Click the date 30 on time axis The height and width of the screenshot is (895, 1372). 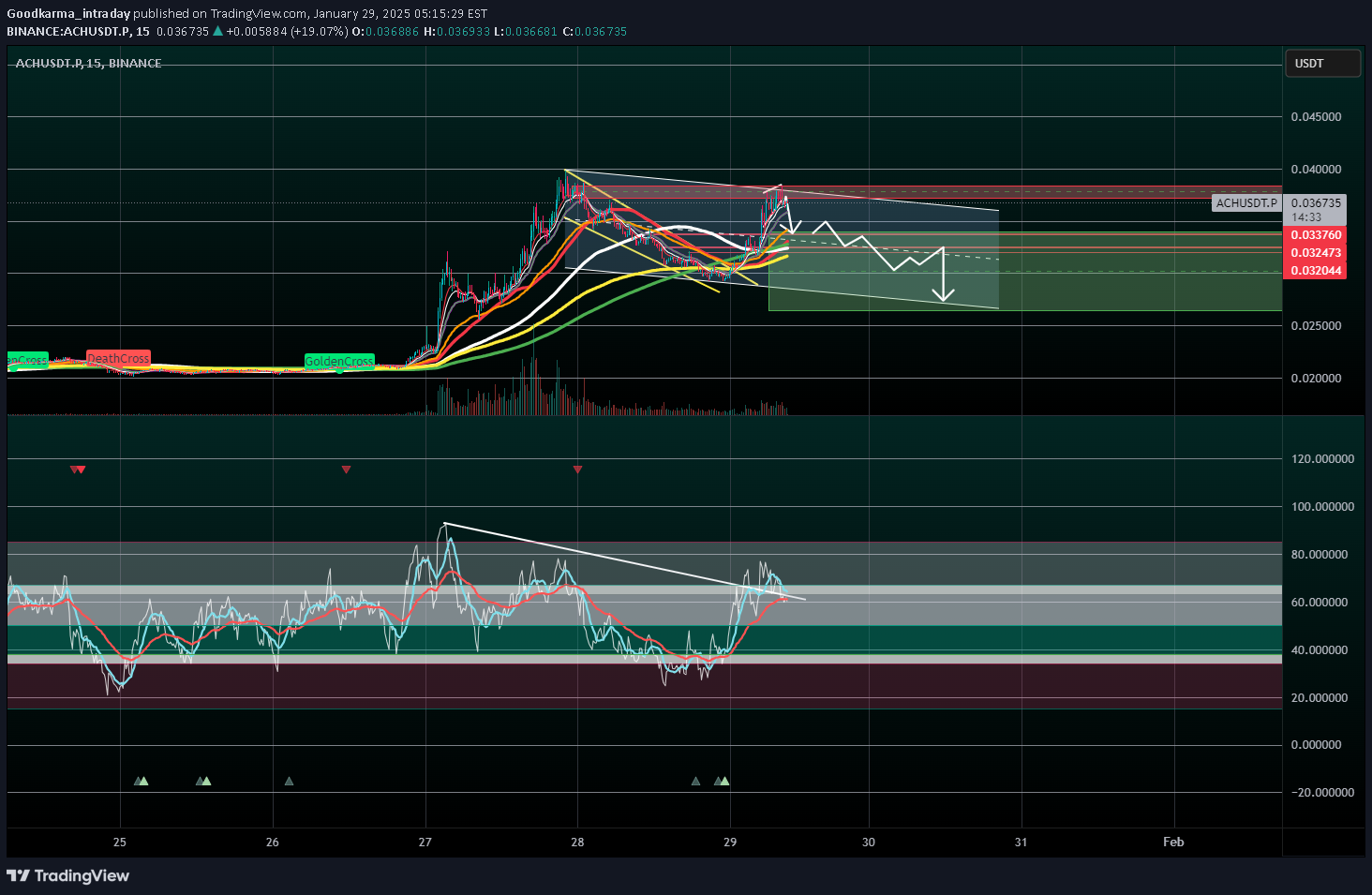click(868, 842)
